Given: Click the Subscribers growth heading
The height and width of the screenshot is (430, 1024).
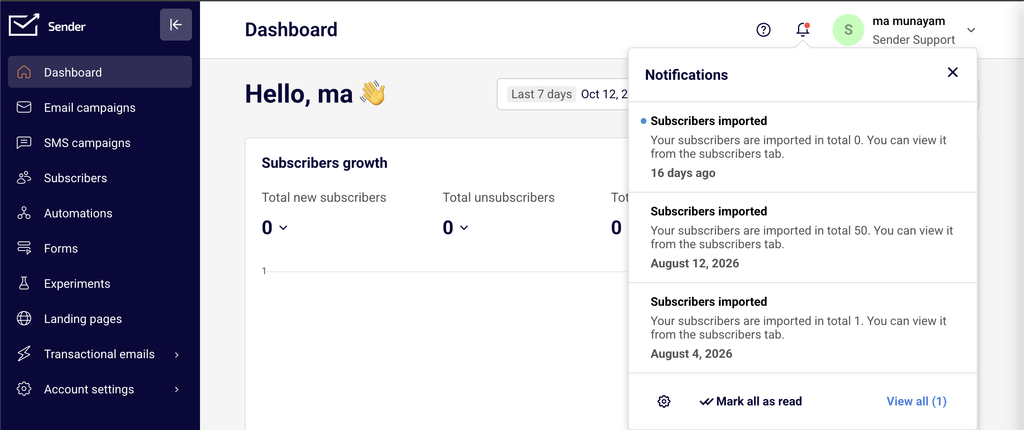Looking at the screenshot, I should (x=325, y=163).
